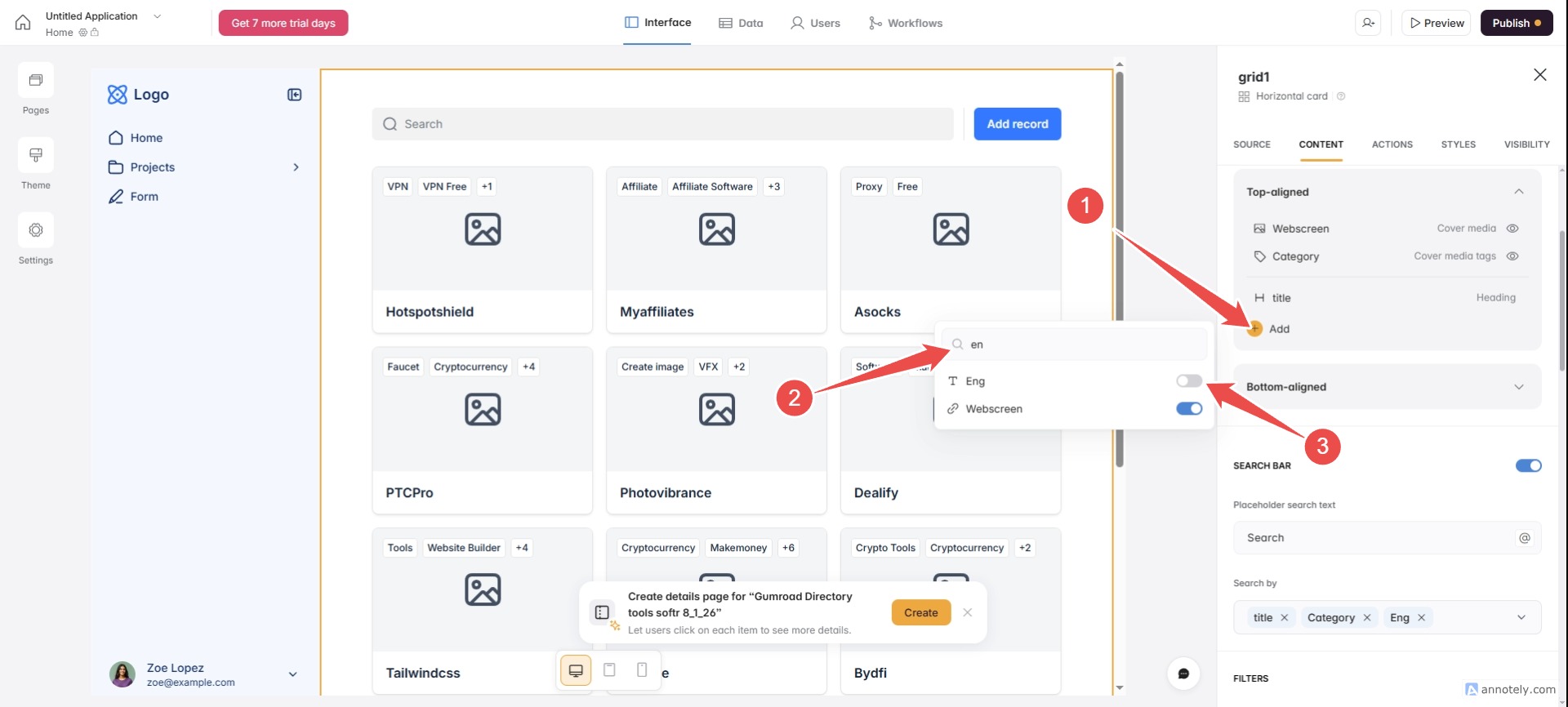Turn off the Search Bar toggle
This screenshot has height=707, width=1568.
pyautogui.click(x=1528, y=465)
